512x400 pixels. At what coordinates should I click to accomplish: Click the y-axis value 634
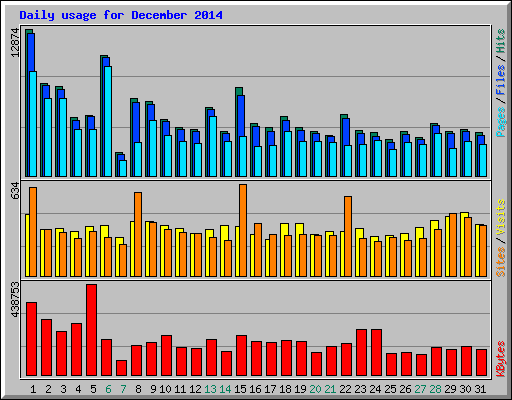(x=15, y=191)
